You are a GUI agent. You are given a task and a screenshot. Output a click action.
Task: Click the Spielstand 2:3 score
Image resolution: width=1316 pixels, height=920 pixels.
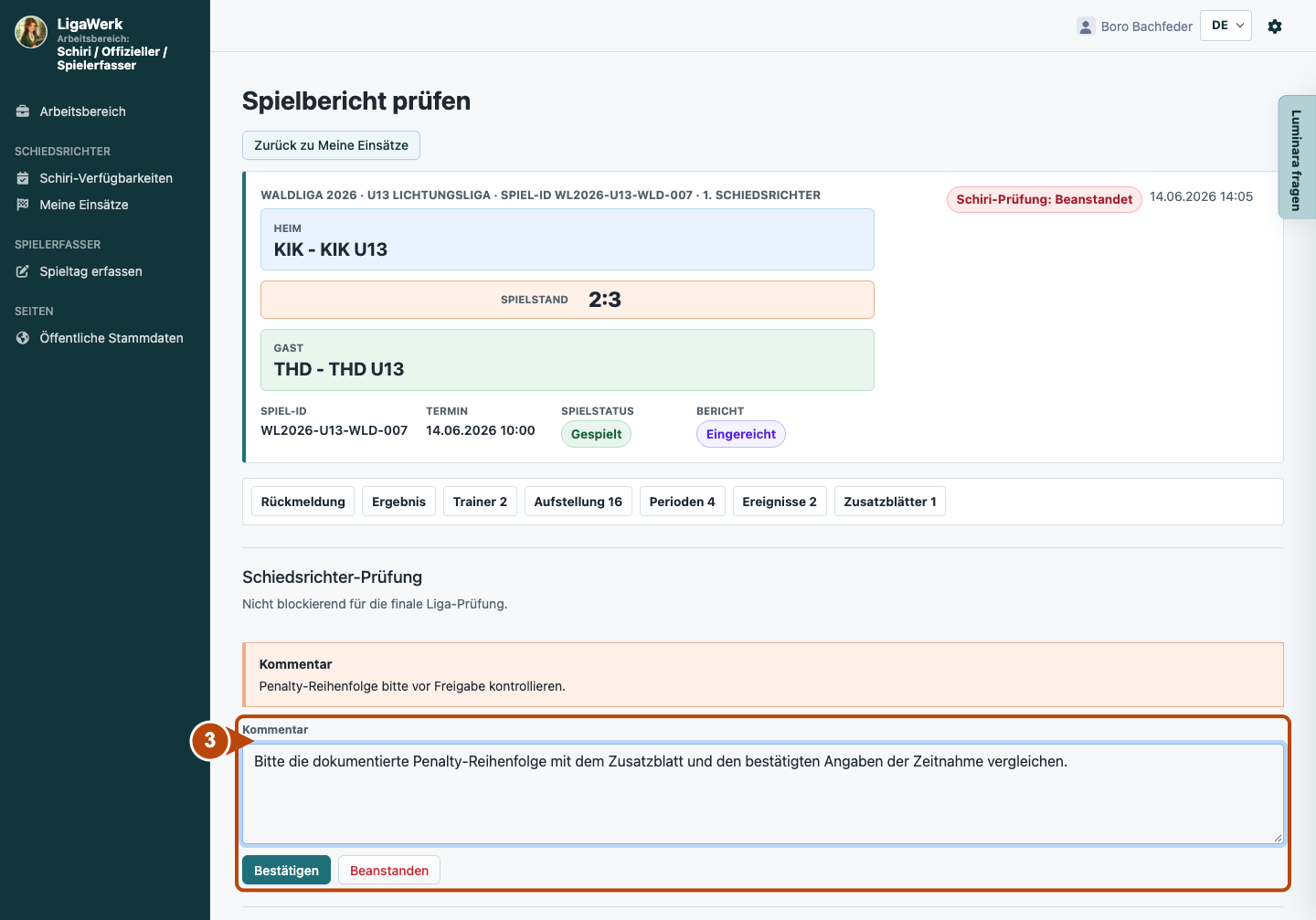tap(605, 300)
